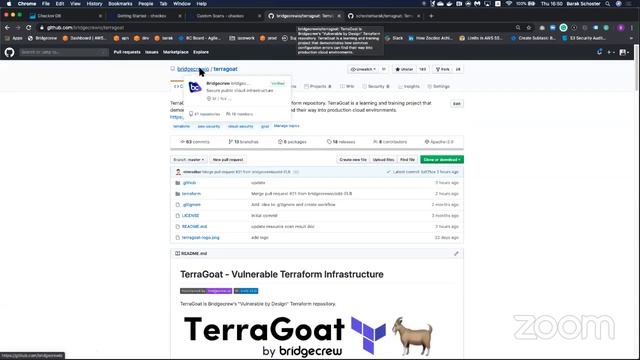Viewport: 640px width, 360px height.
Task: Click the GitHub Octocat logo
Action: pyautogui.click(x=9, y=52)
